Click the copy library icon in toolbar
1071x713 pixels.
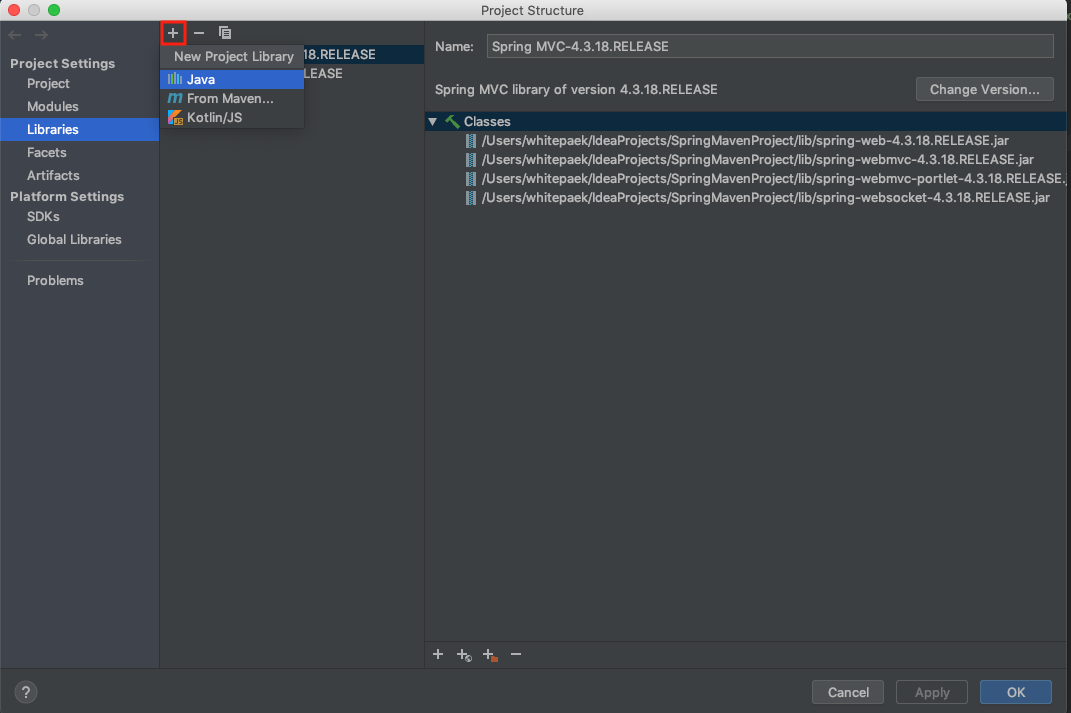pos(225,33)
